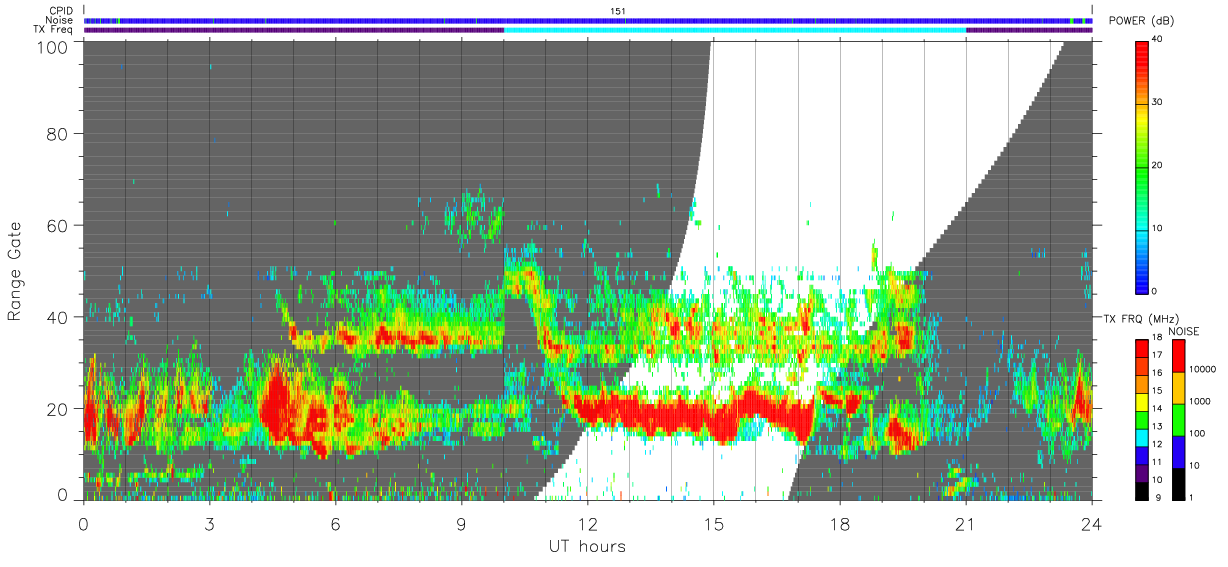Click the Range Gate axis title

16,271
